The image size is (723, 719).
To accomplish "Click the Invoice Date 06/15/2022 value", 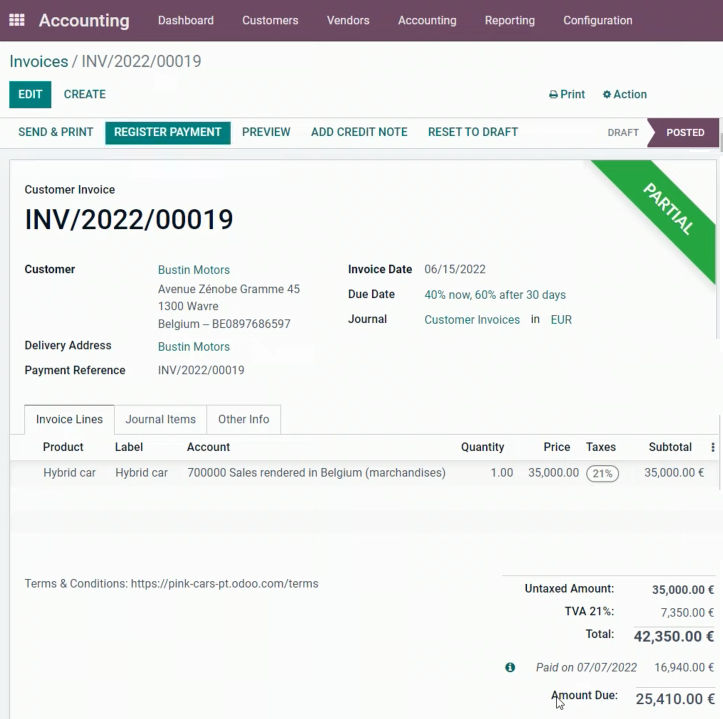I will click(x=455, y=269).
